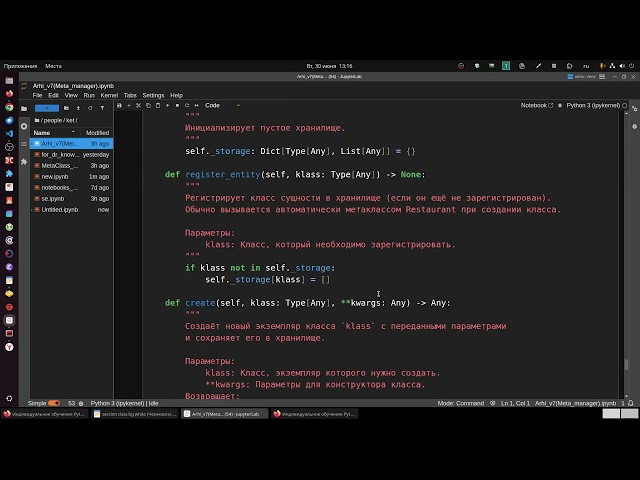This screenshot has height=480, width=640.
Task: Click the window hamburger menu in title bar
Action: [602, 77]
